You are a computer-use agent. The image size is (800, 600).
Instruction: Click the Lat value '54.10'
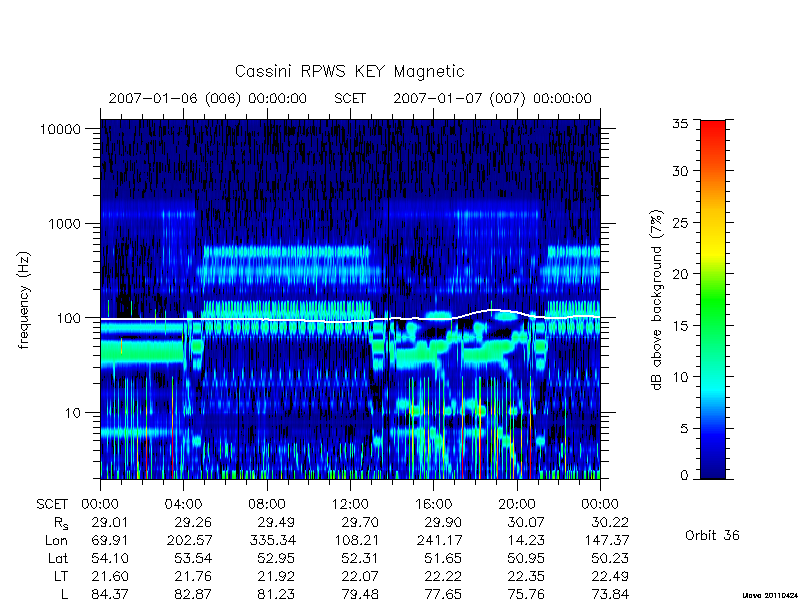[110, 559]
